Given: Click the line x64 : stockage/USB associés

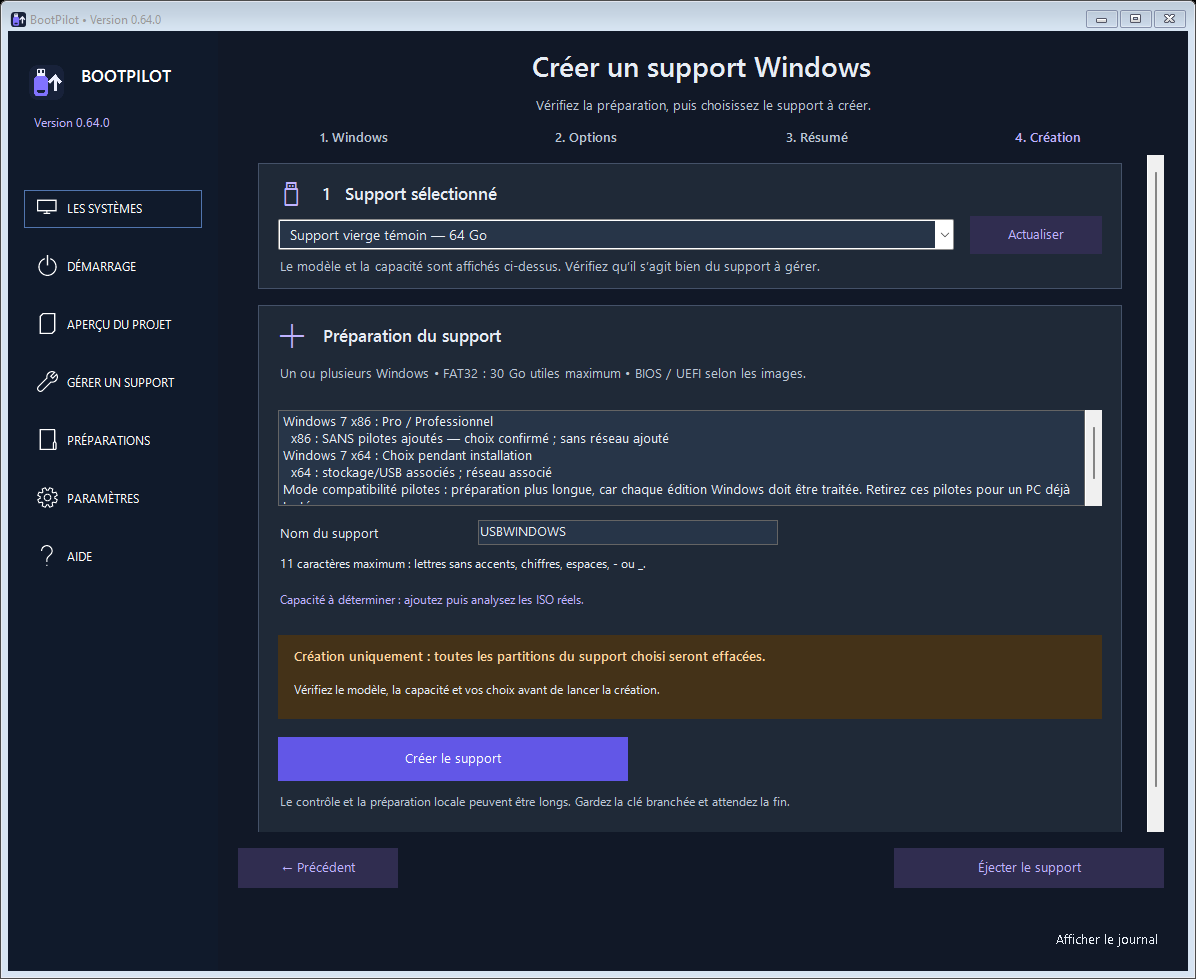Looking at the screenshot, I should point(421,472).
